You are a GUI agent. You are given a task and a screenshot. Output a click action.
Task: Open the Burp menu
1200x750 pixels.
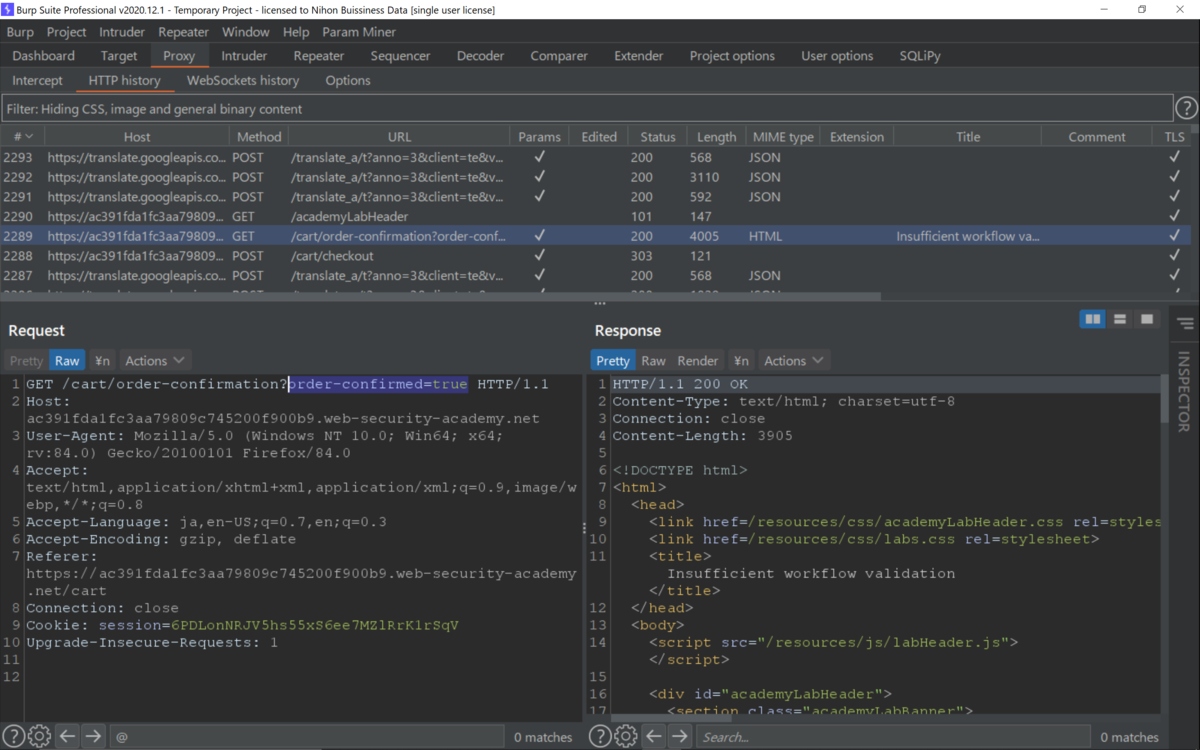(20, 32)
